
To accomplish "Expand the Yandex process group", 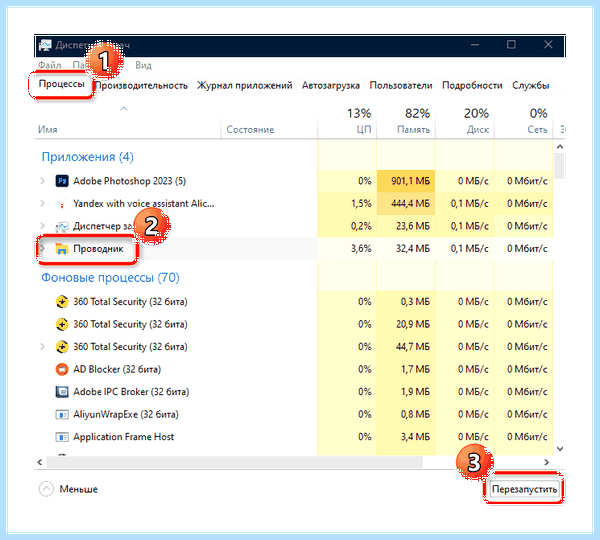I will pos(42,203).
